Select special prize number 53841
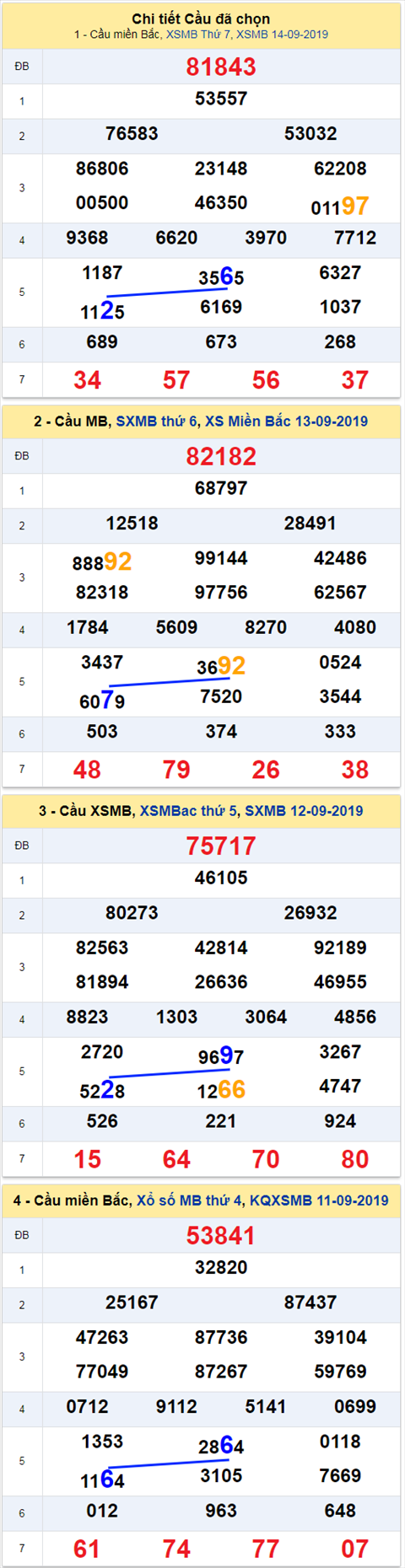This screenshot has width=405, height=1568. pos(221,1235)
